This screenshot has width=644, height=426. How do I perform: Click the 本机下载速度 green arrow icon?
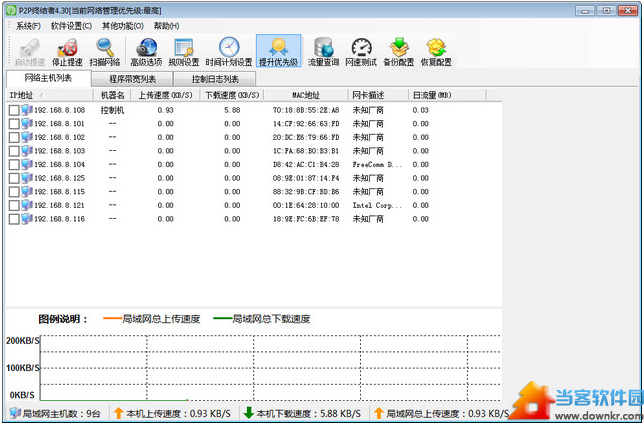pyautogui.click(x=248, y=413)
